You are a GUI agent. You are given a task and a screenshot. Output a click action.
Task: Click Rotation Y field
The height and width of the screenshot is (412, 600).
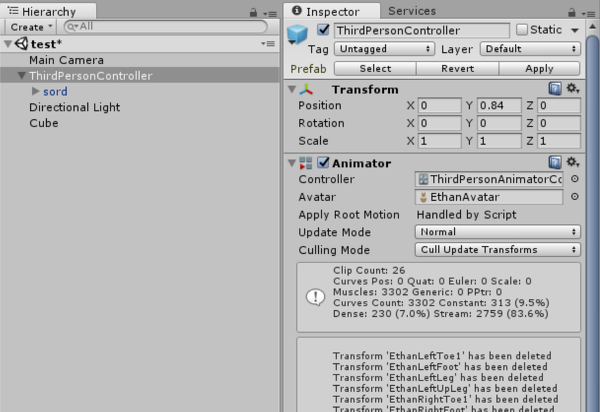[499, 123]
